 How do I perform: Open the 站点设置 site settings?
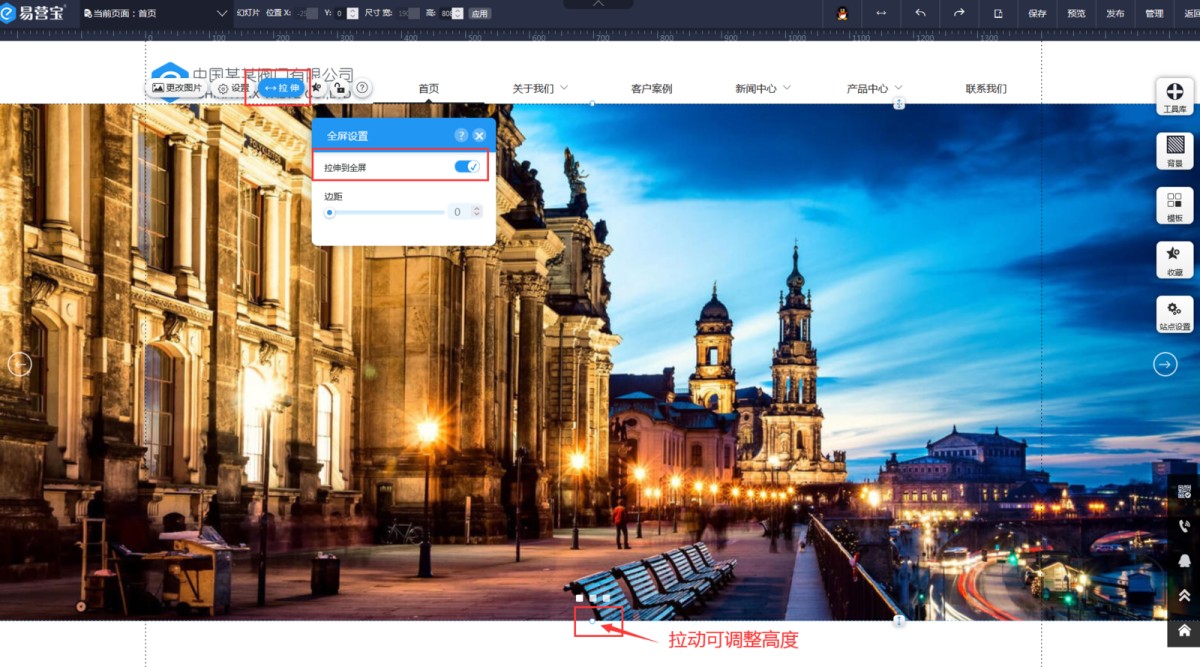coord(1174,314)
